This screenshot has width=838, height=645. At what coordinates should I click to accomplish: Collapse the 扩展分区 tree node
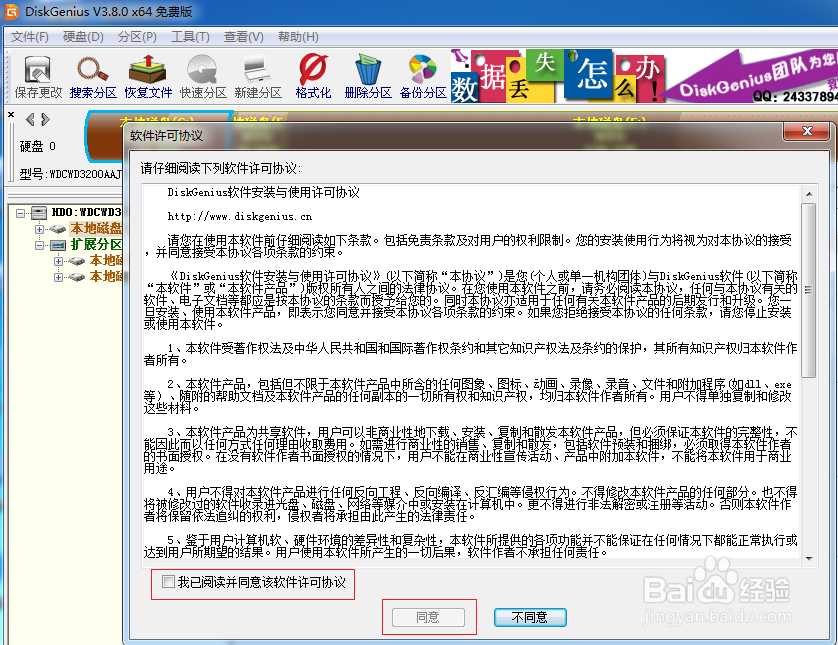(x=39, y=245)
